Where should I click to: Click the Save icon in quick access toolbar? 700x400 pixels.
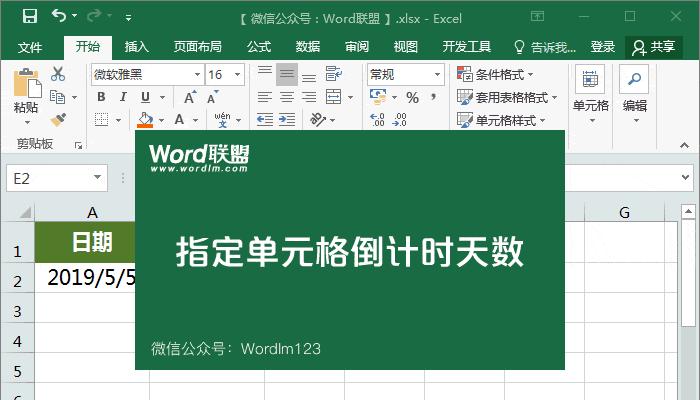30,17
